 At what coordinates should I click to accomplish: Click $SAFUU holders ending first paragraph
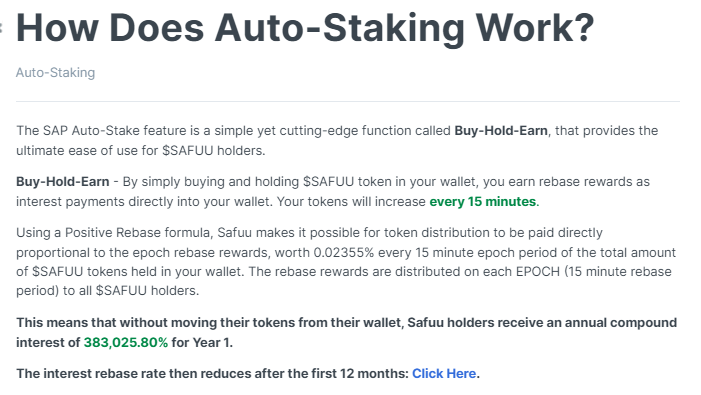pyautogui.click(x=213, y=151)
